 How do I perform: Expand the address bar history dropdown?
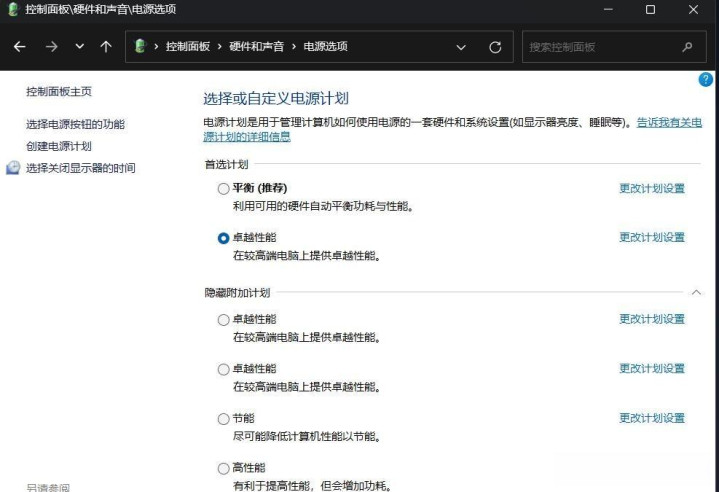click(x=461, y=47)
